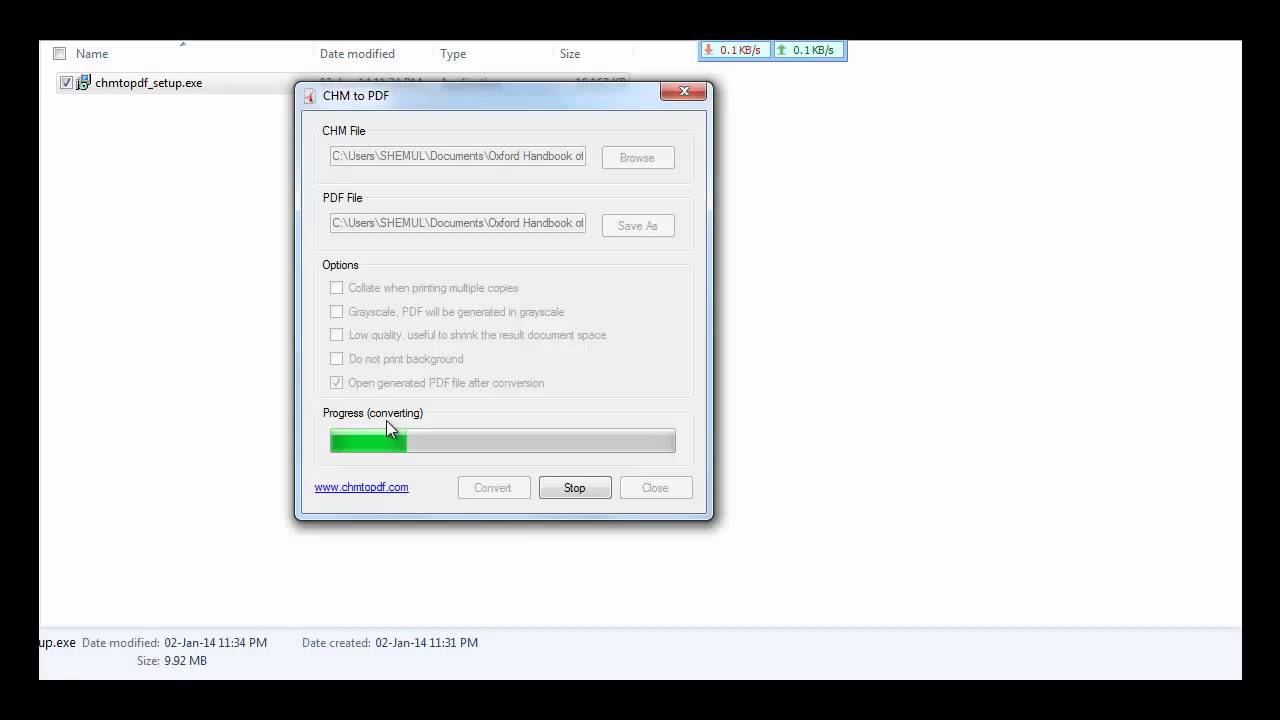Enable Low quality shrink document option
1280x720 pixels.
pyautogui.click(x=337, y=335)
